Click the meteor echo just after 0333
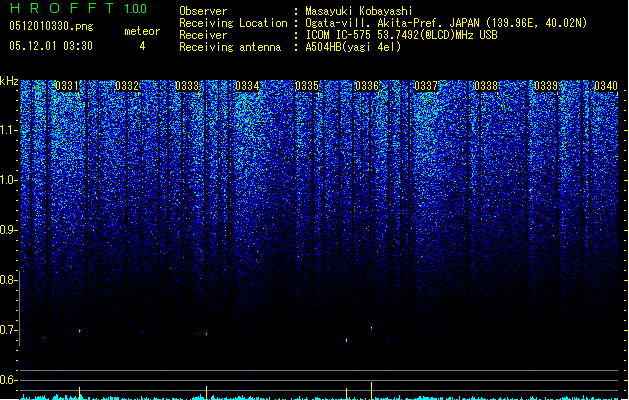This screenshot has height=400, width=629. (207, 334)
